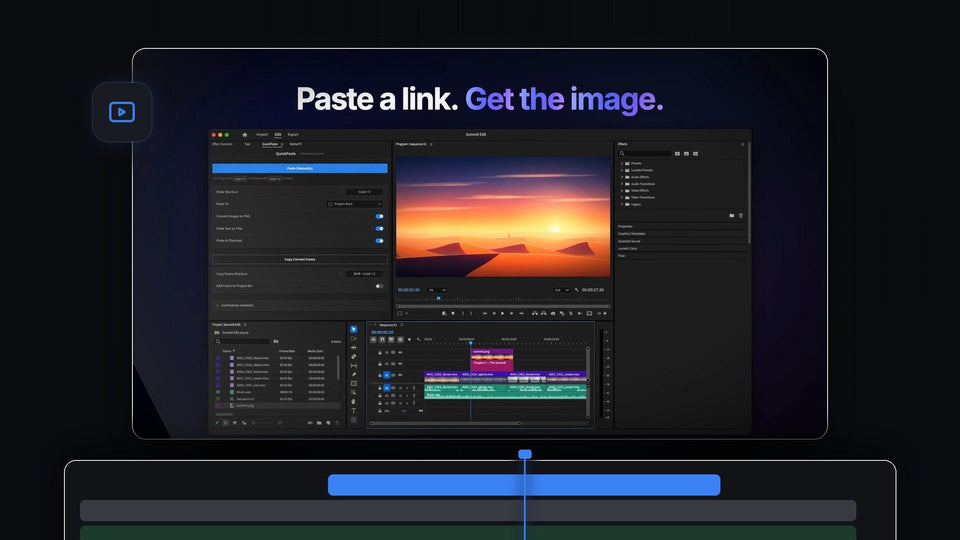Expand Video Effects folder

[x=622, y=190]
